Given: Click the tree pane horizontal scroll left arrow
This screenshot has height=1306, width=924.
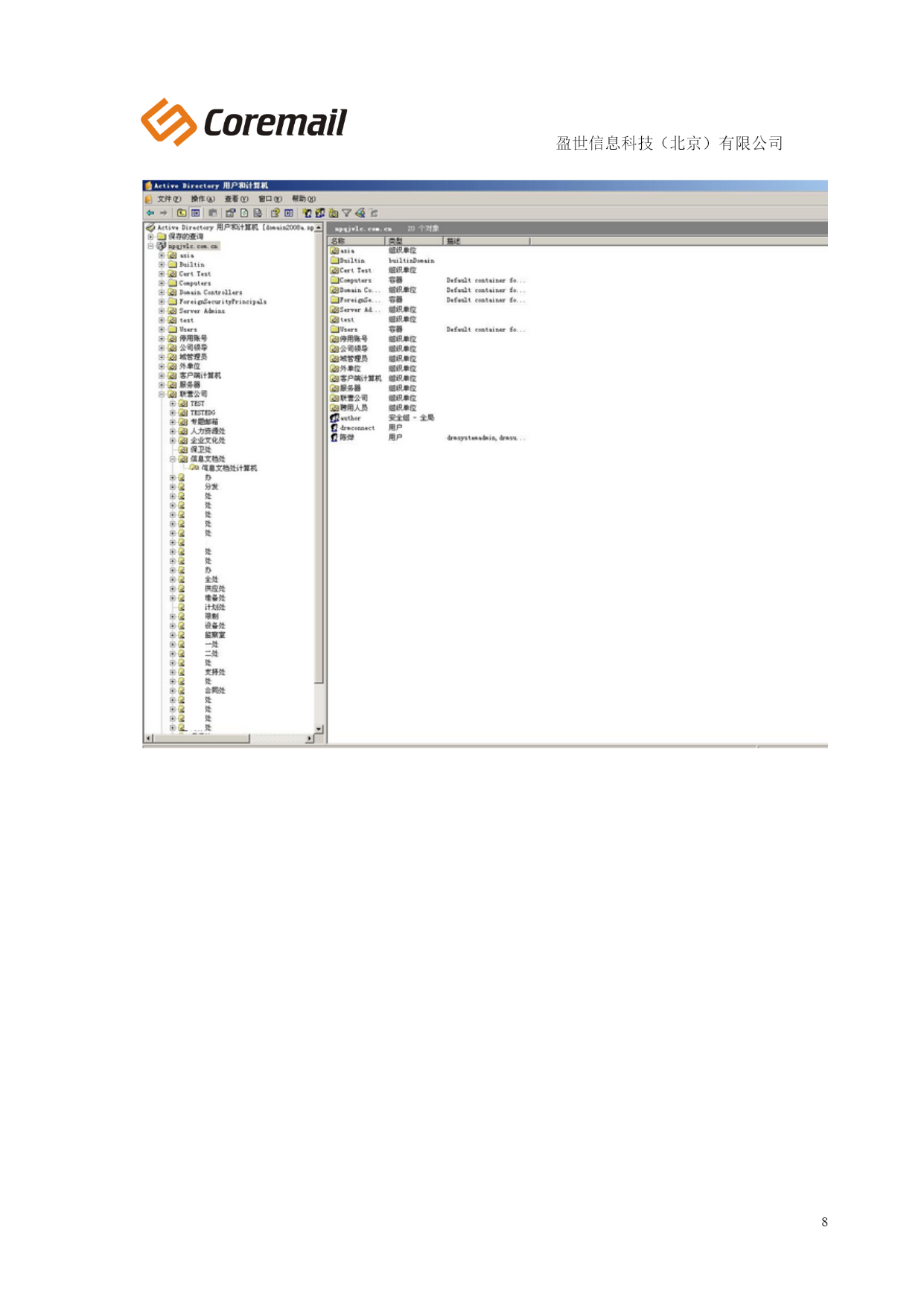Looking at the screenshot, I should [x=149, y=739].
